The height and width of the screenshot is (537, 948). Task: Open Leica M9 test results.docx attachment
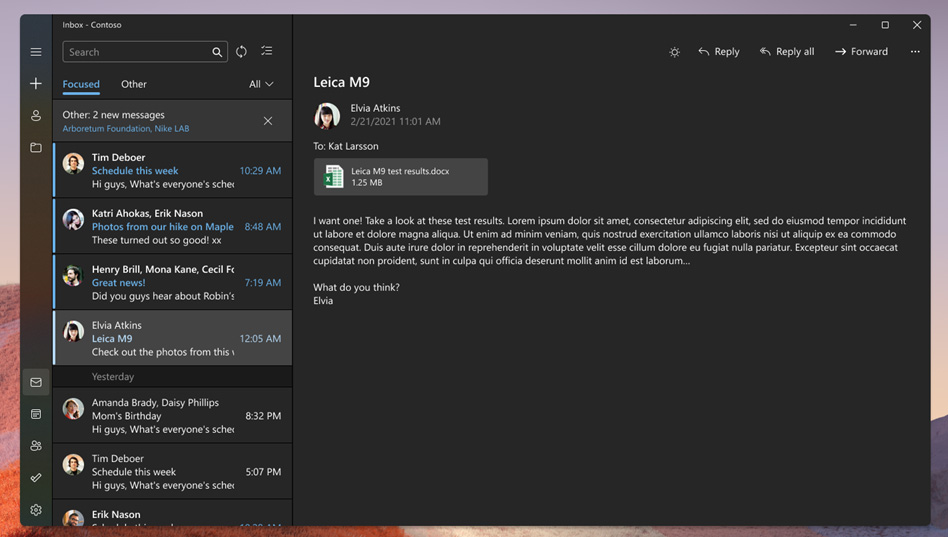[x=400, y=177]
